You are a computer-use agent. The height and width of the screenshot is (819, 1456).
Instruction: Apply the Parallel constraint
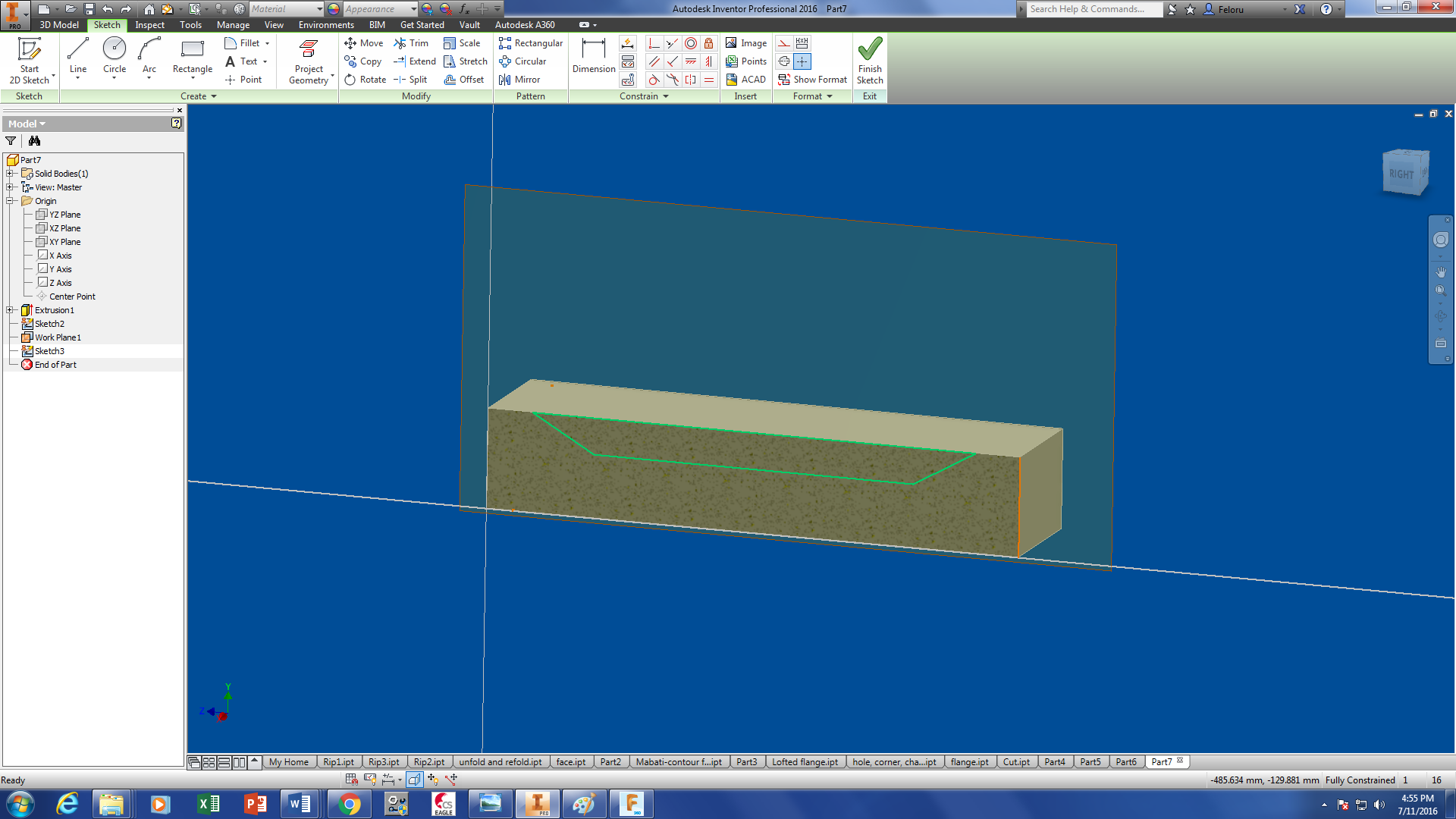pyautogui.click(x=654, y=61)
